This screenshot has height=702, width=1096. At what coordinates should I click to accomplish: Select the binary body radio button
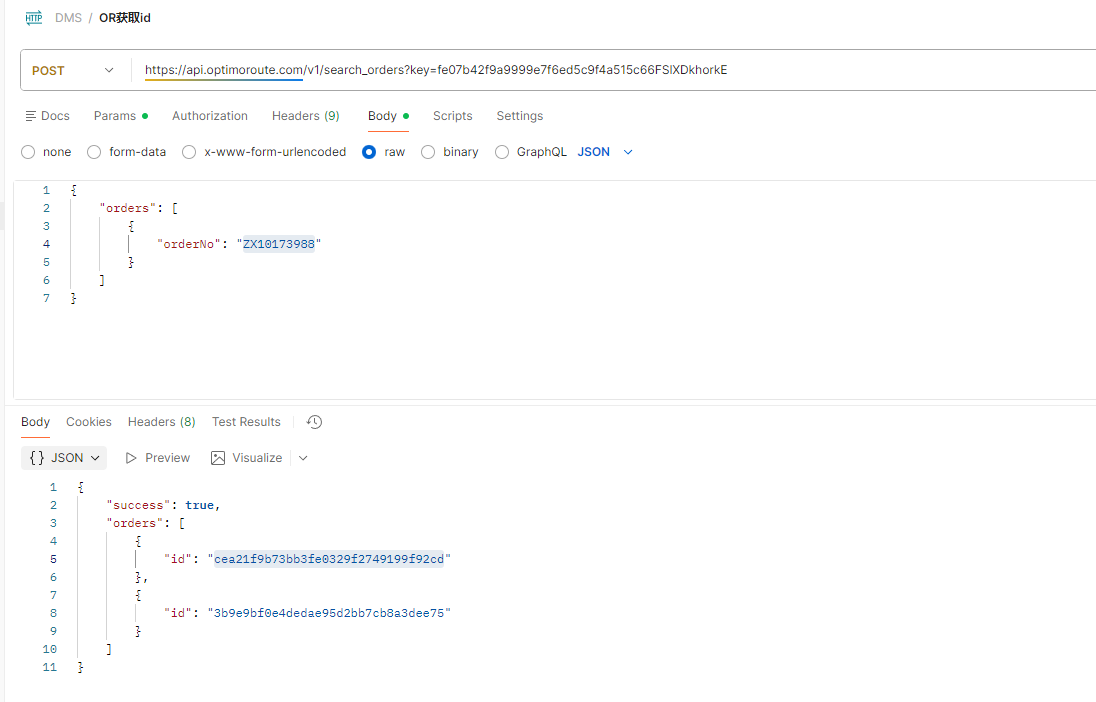tap(428, 152)
